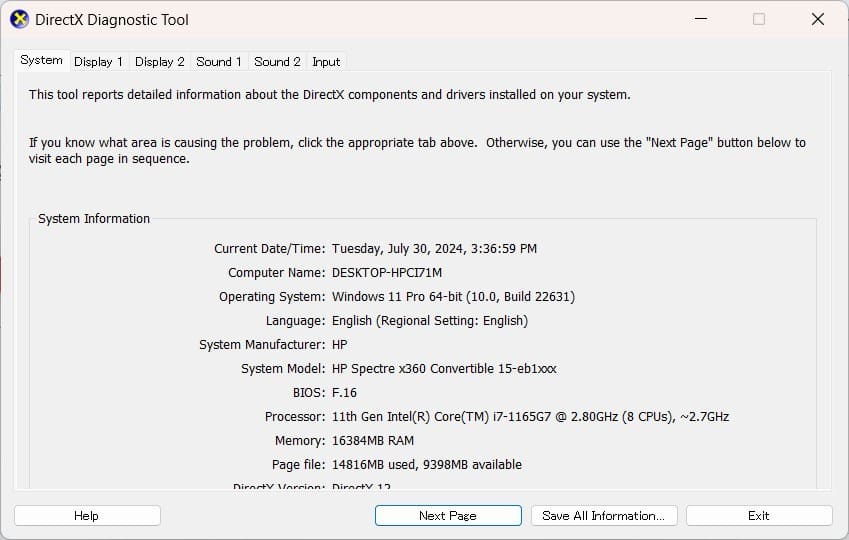
Task: Click the 'Computer Name:' label
Action: (x=277, y=272)
